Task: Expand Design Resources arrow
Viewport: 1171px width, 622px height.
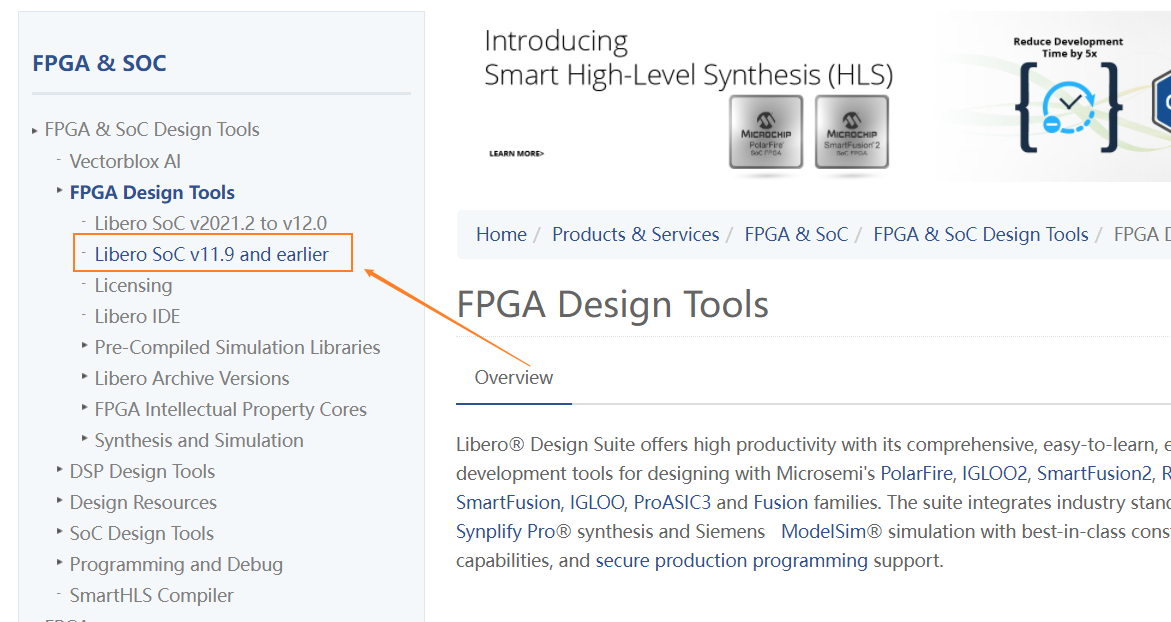Action: 59,500
